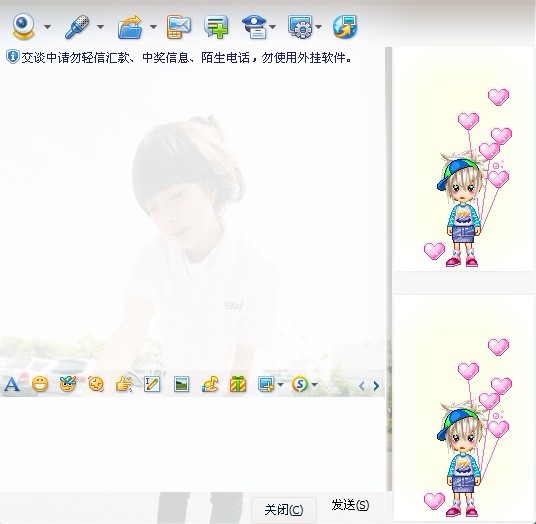Click the 发送(S) send button
This screenshot has width=536, height=524.
click(350, 505)
